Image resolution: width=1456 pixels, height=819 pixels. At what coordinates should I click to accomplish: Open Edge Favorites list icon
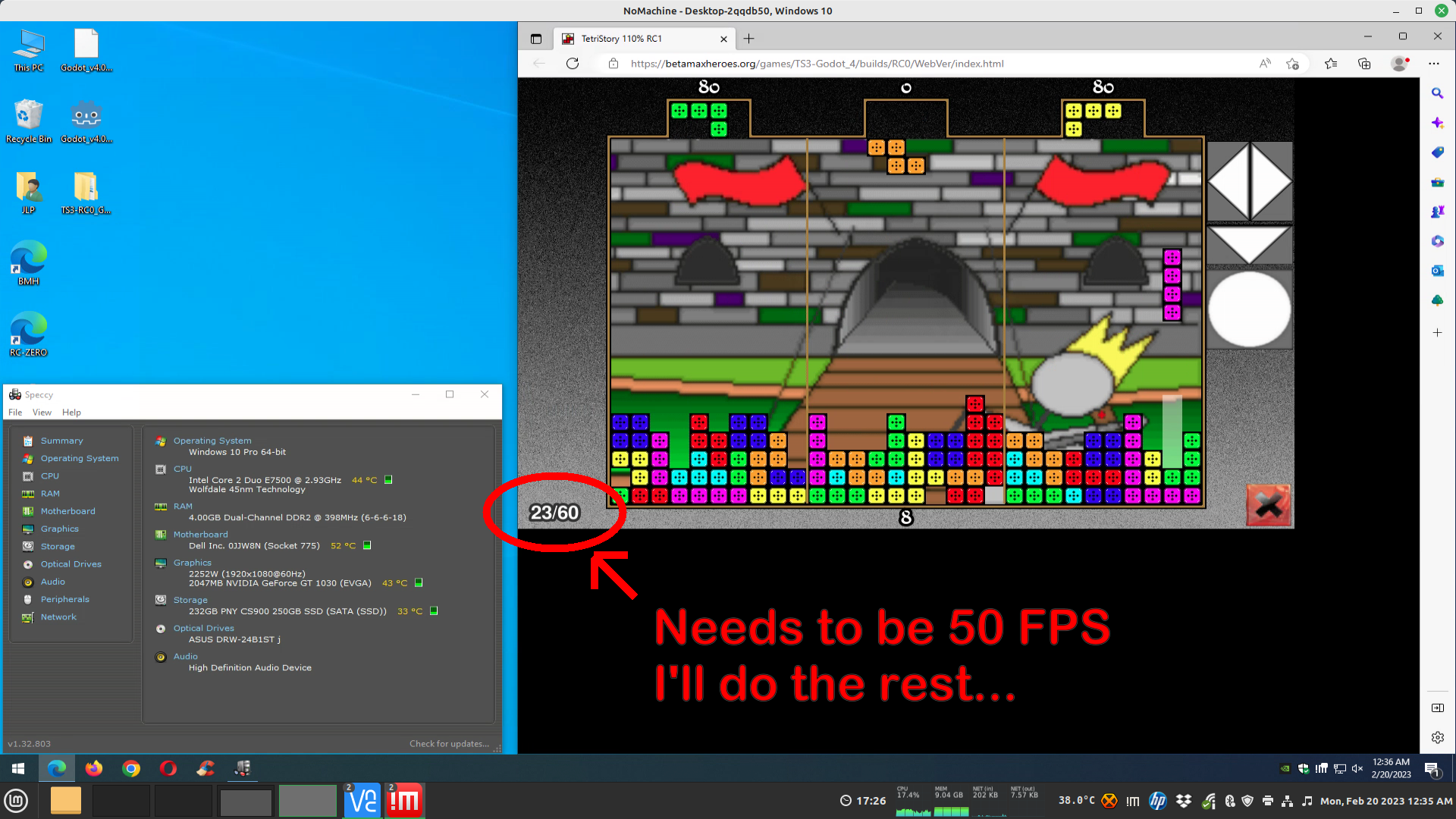[1331, 64]
